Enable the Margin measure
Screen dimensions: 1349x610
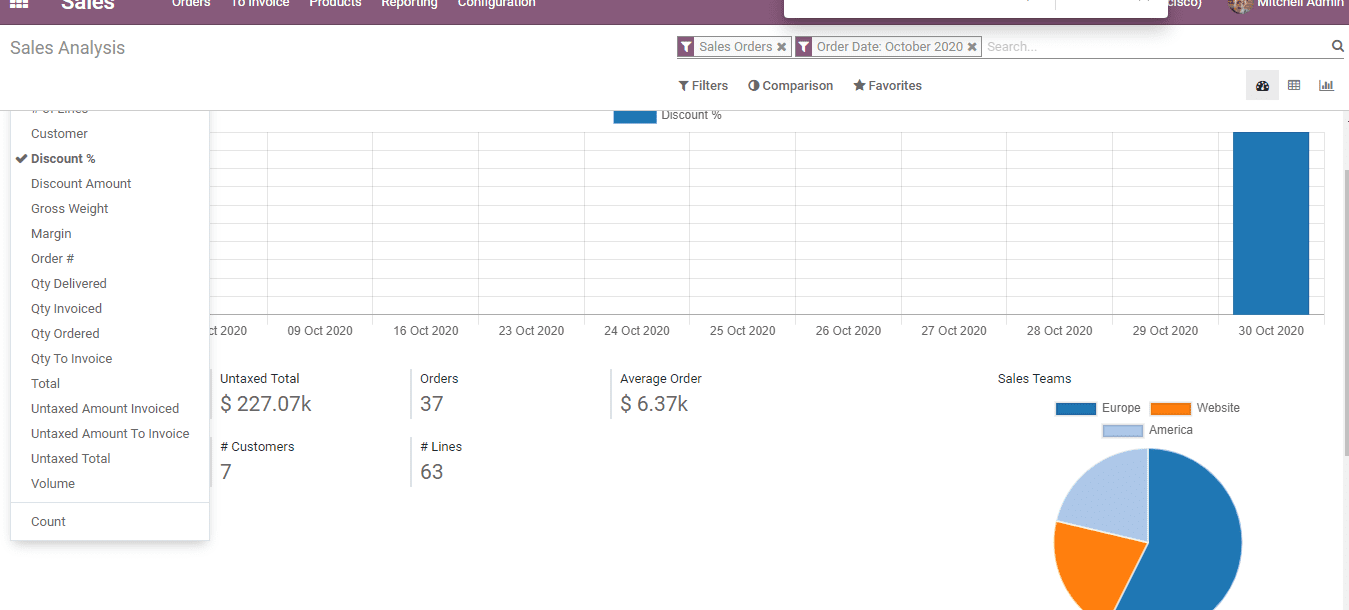click(x=51, y=233)
